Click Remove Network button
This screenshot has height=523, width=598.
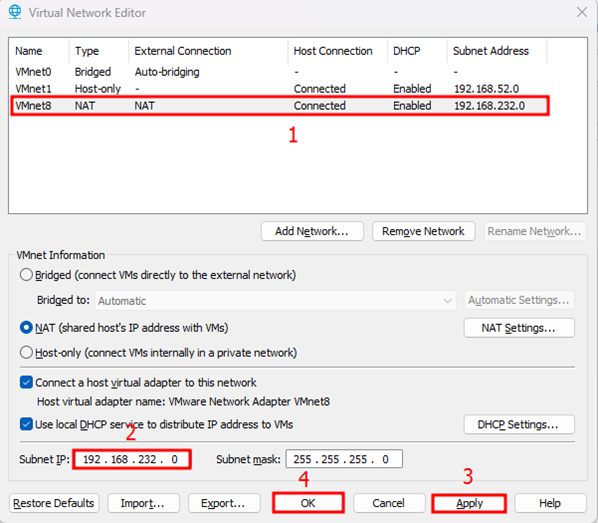pyautogui.click(x=423, y=231)
